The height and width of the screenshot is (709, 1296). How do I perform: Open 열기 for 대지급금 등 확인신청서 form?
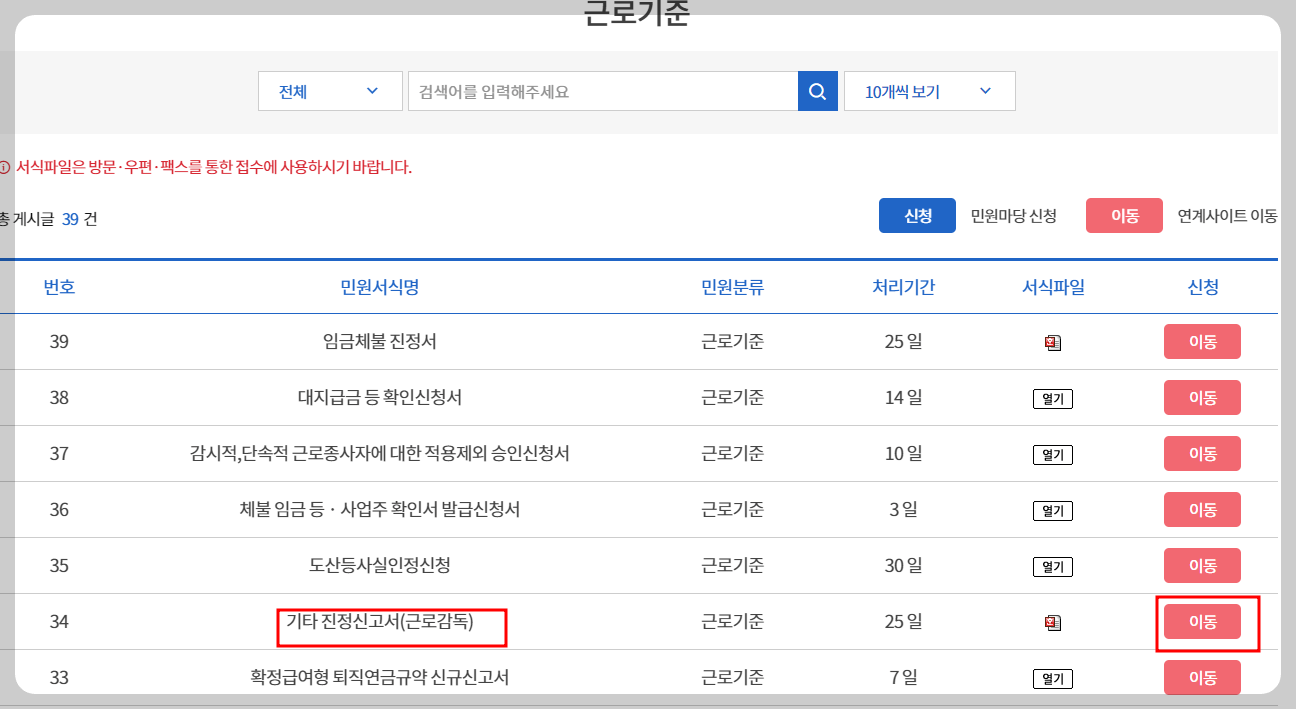[1051, 398]
